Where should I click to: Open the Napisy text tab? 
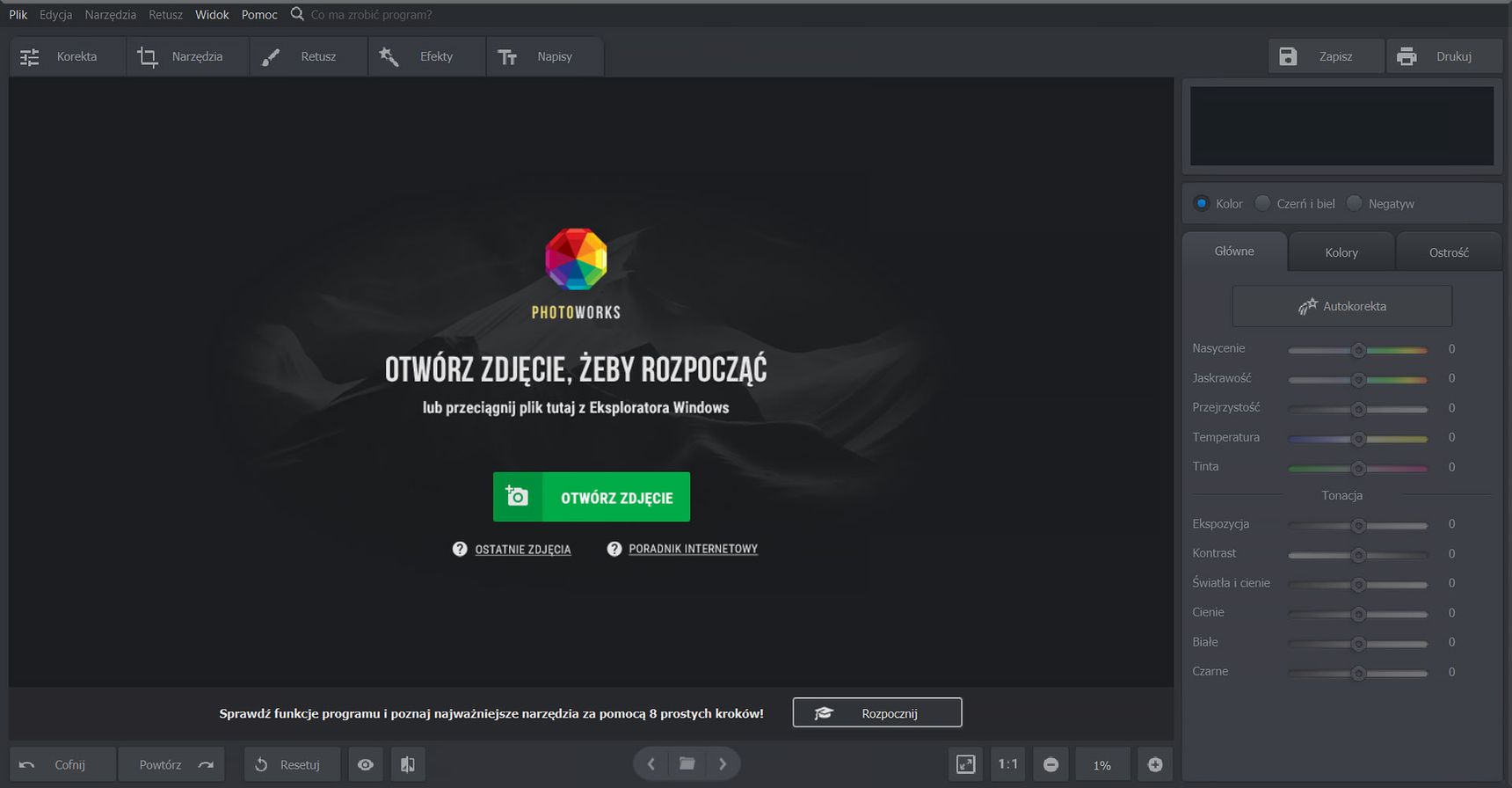545,56
